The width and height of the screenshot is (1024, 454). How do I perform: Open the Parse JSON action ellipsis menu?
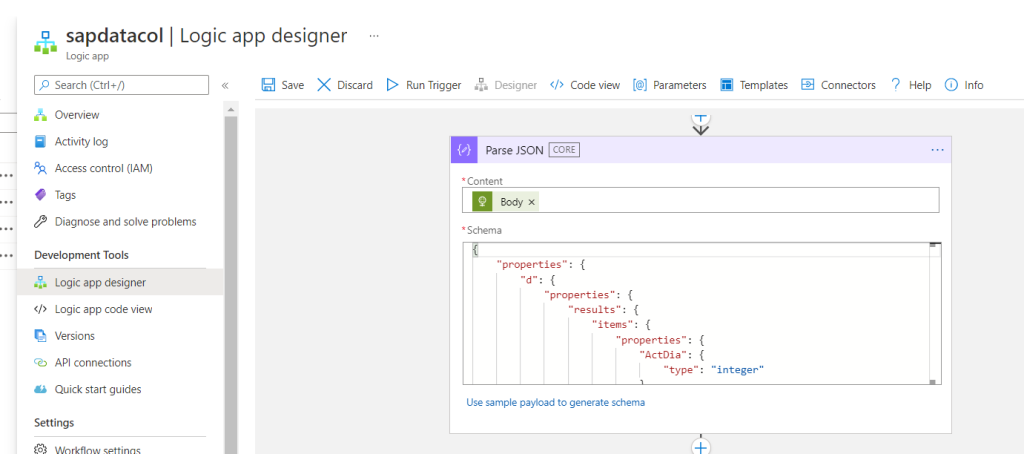tap(937, 150)
